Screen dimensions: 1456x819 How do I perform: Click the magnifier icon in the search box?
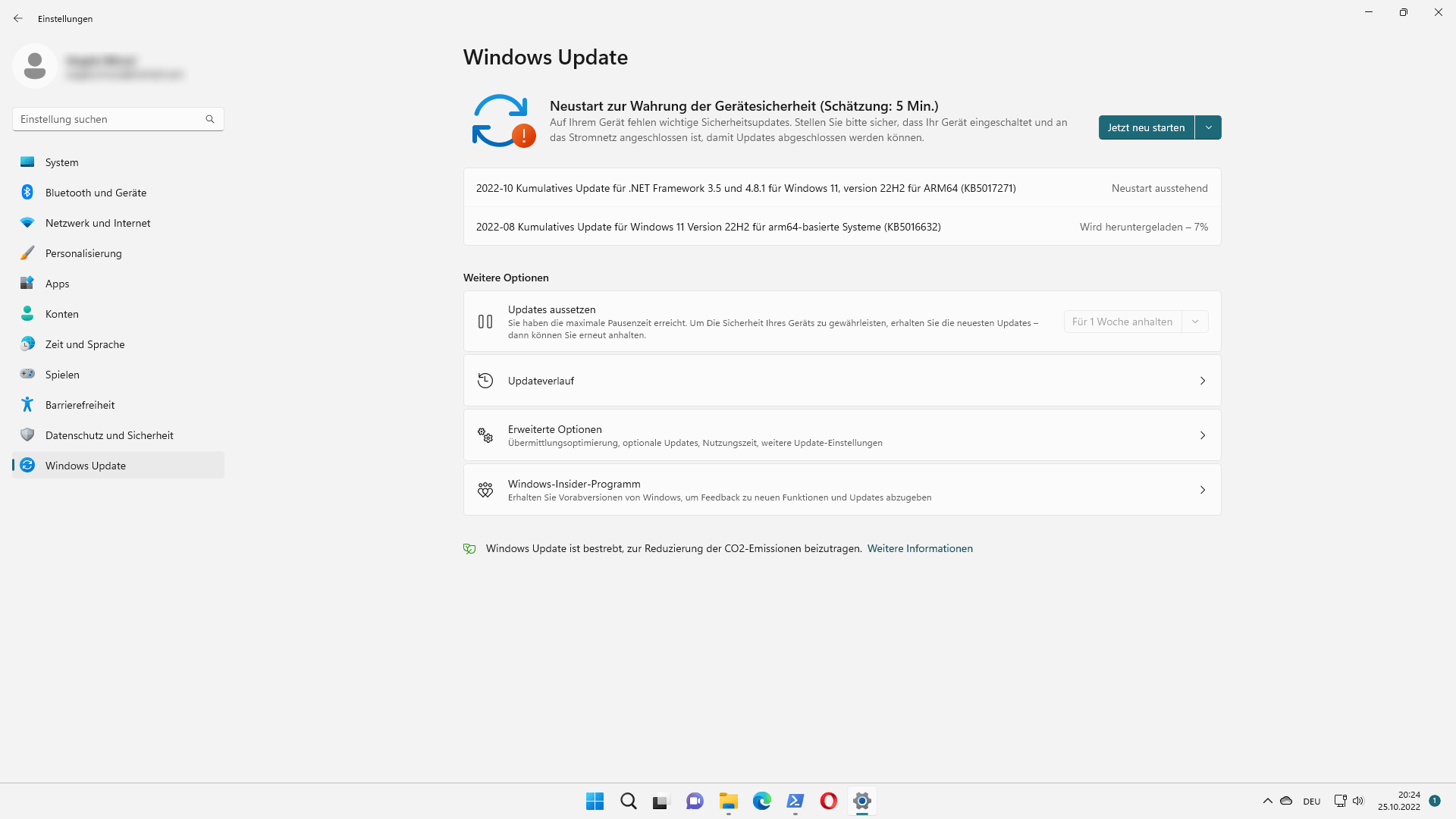(210, 119)
